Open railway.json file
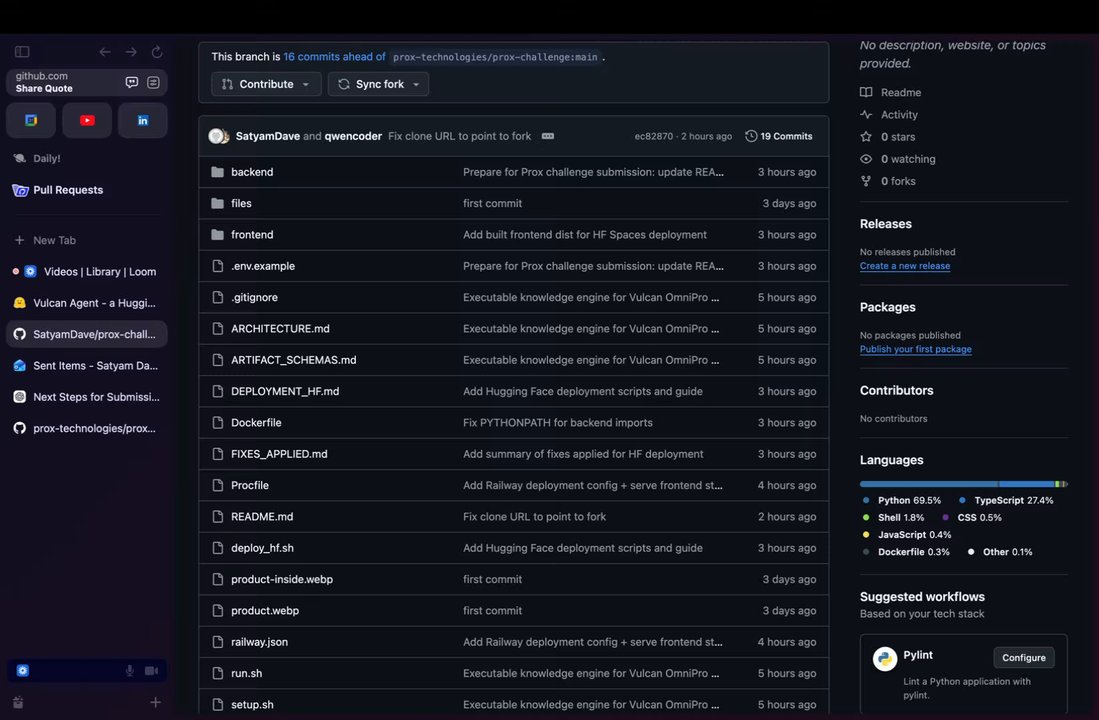Screen dimensions: 1099x720 (x=259, y=642)
